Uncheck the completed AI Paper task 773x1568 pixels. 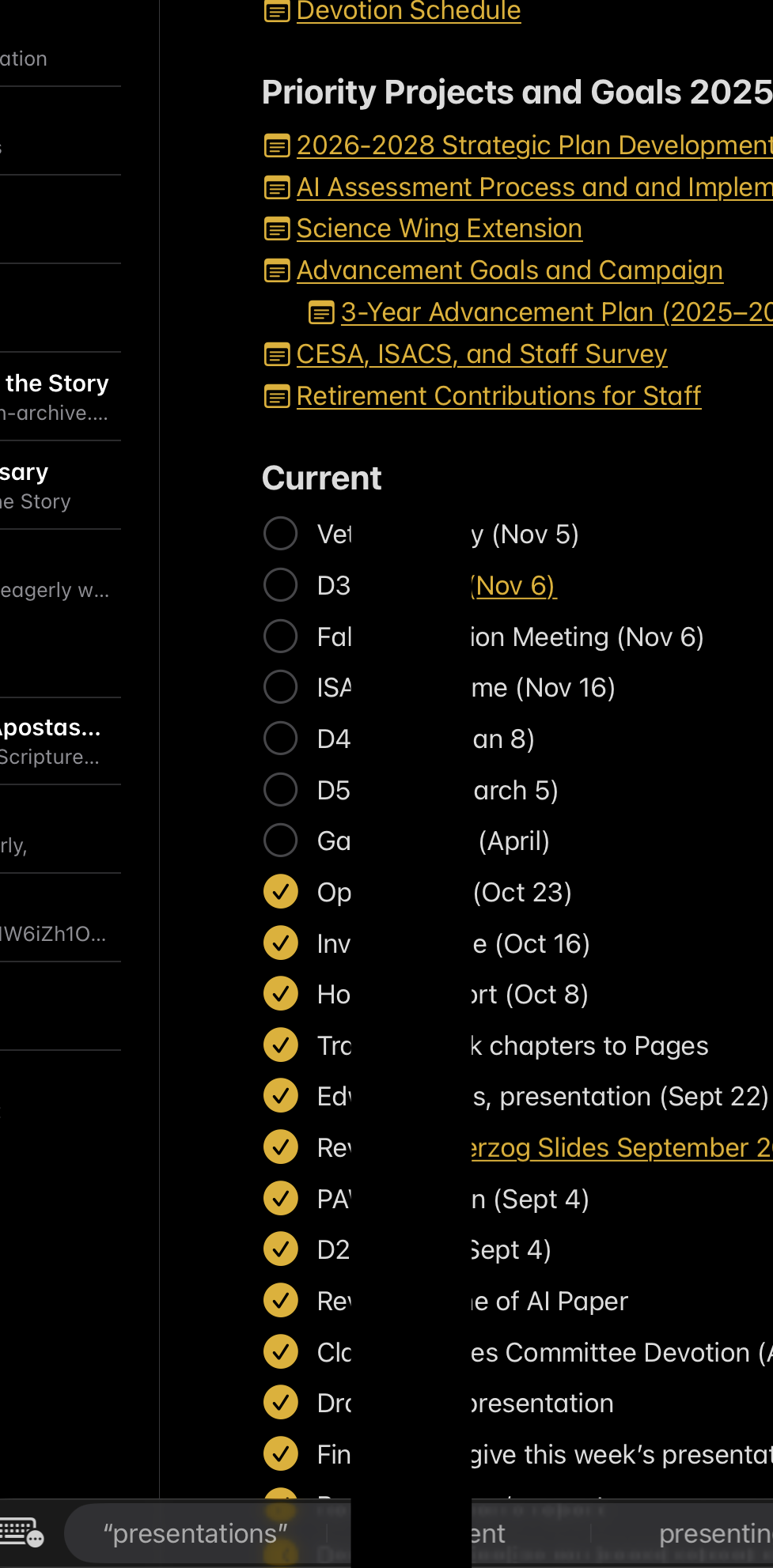click(280, 1301)
